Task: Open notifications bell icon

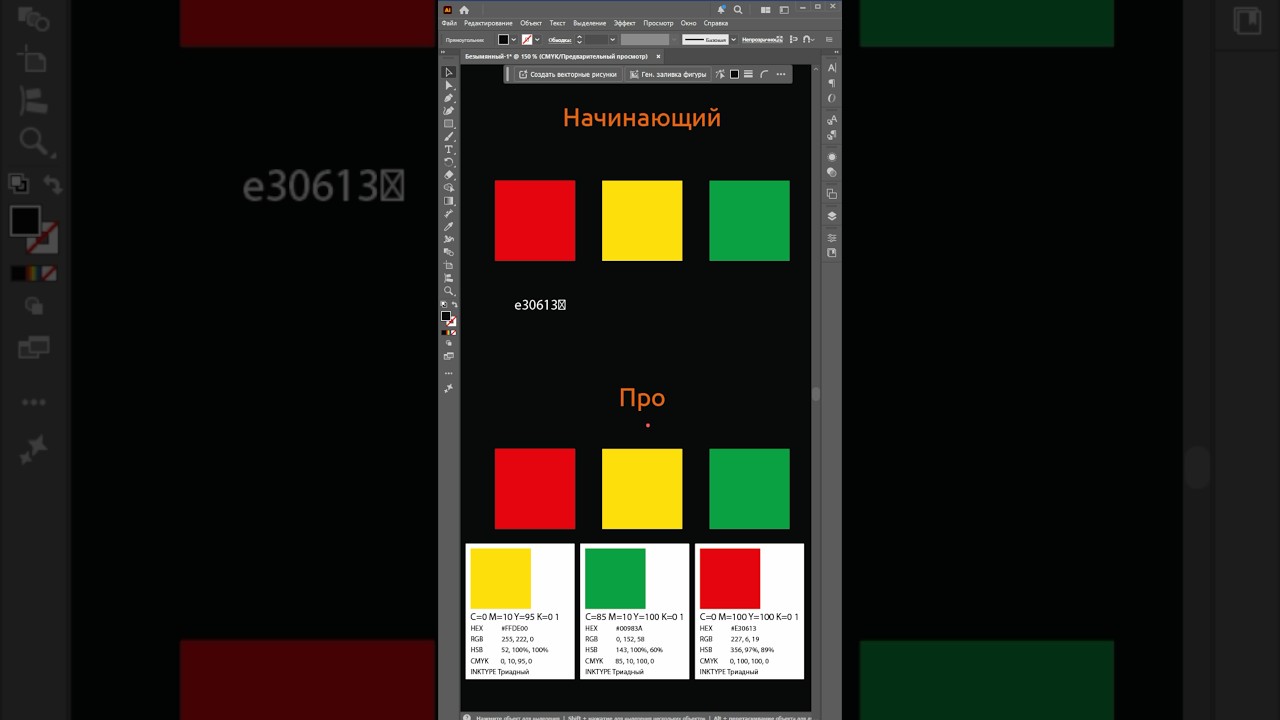Action: click(721, 10)
